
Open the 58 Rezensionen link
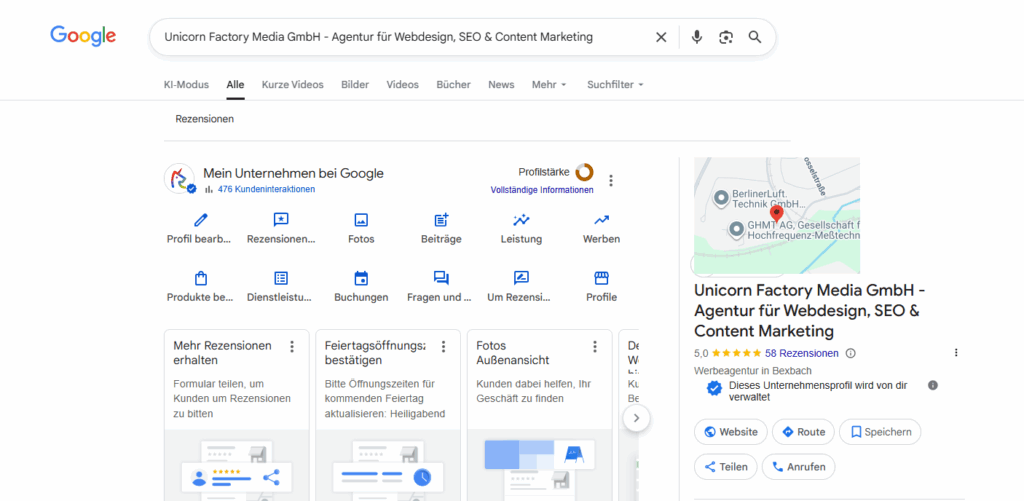pyautogui.click(x=801, y=353)
